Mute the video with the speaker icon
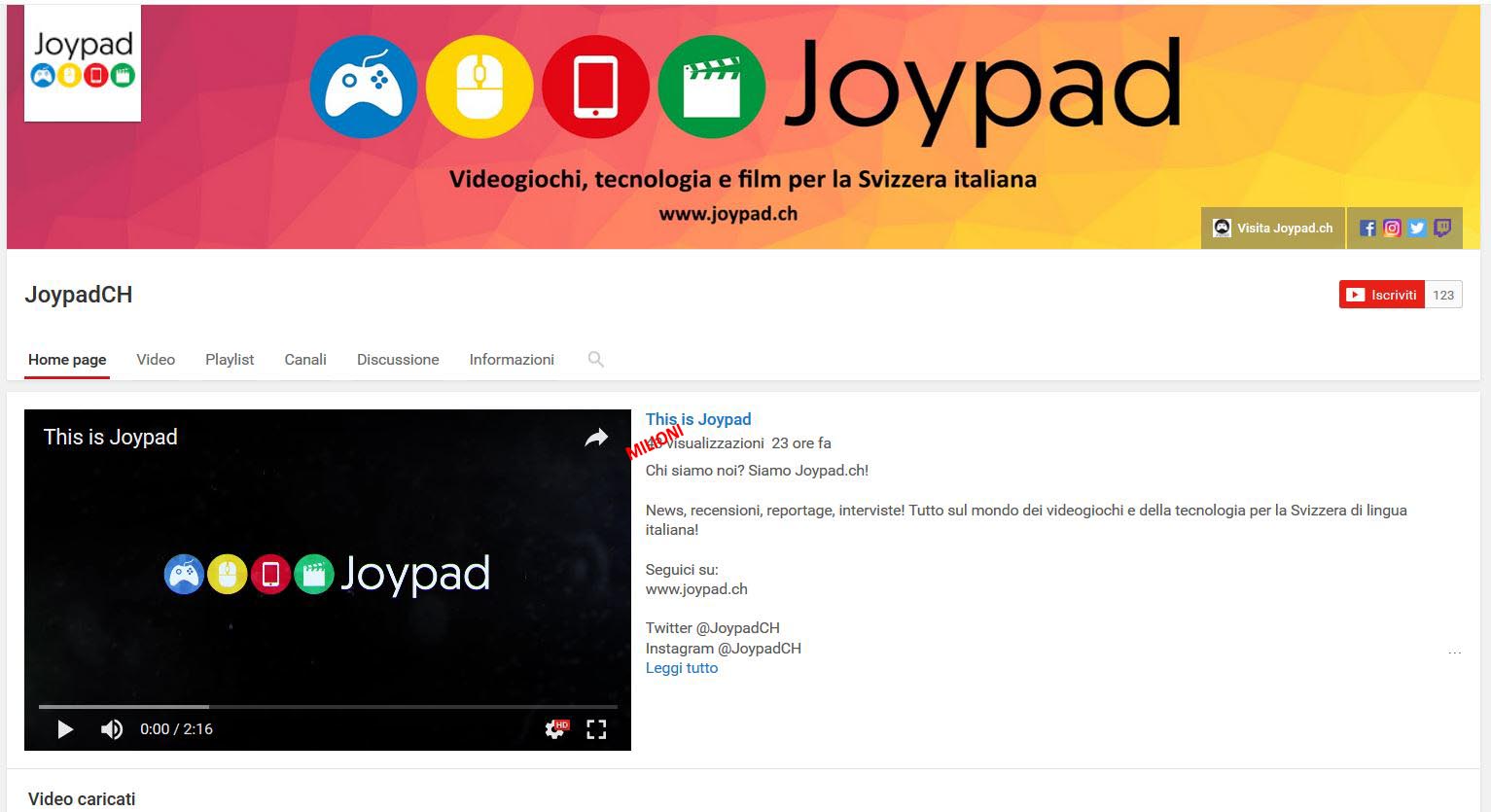The width and height of the screenshot is (1491, 812). tap(112, 729)
